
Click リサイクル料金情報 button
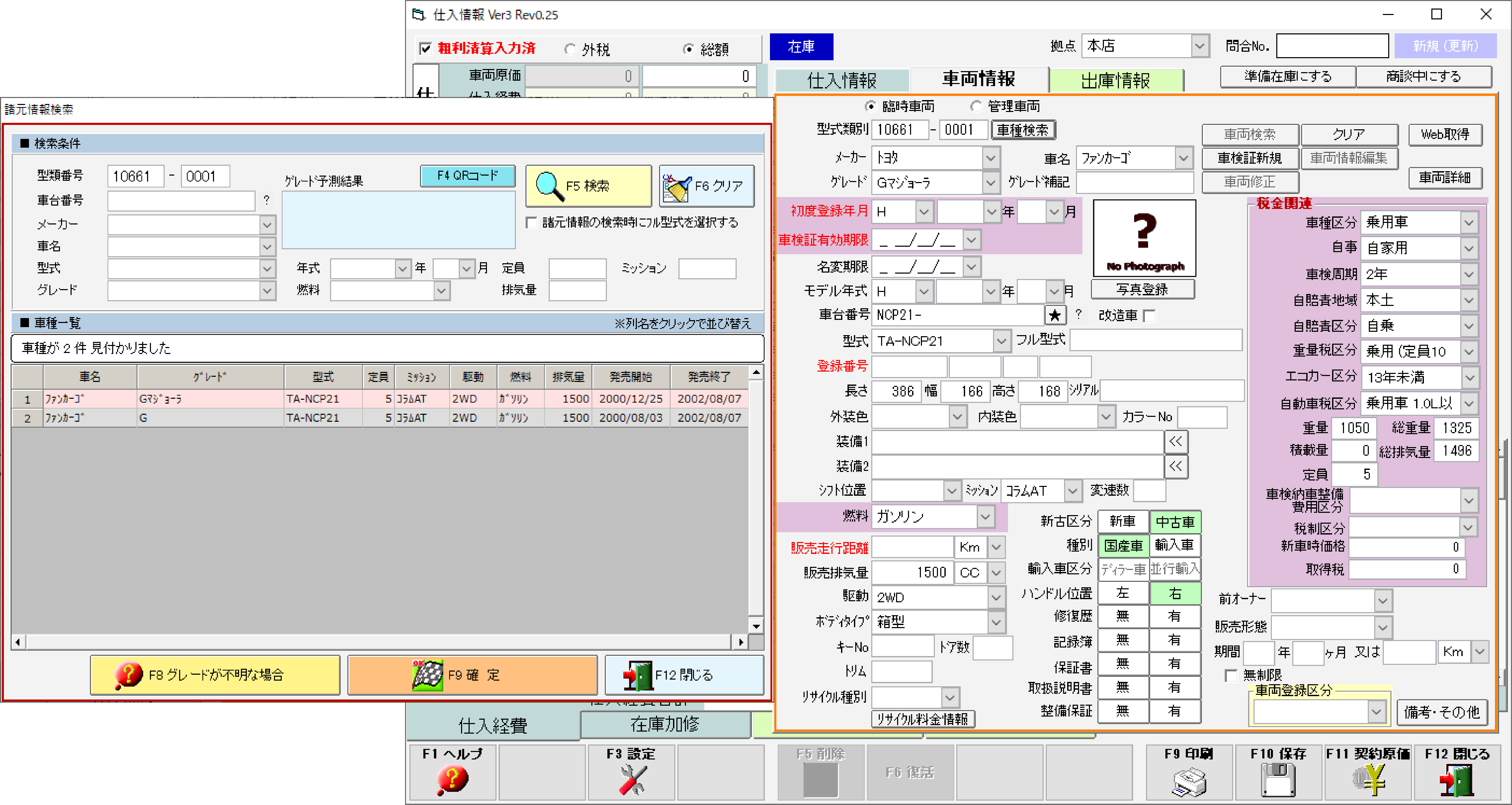(x=923, y=719)
